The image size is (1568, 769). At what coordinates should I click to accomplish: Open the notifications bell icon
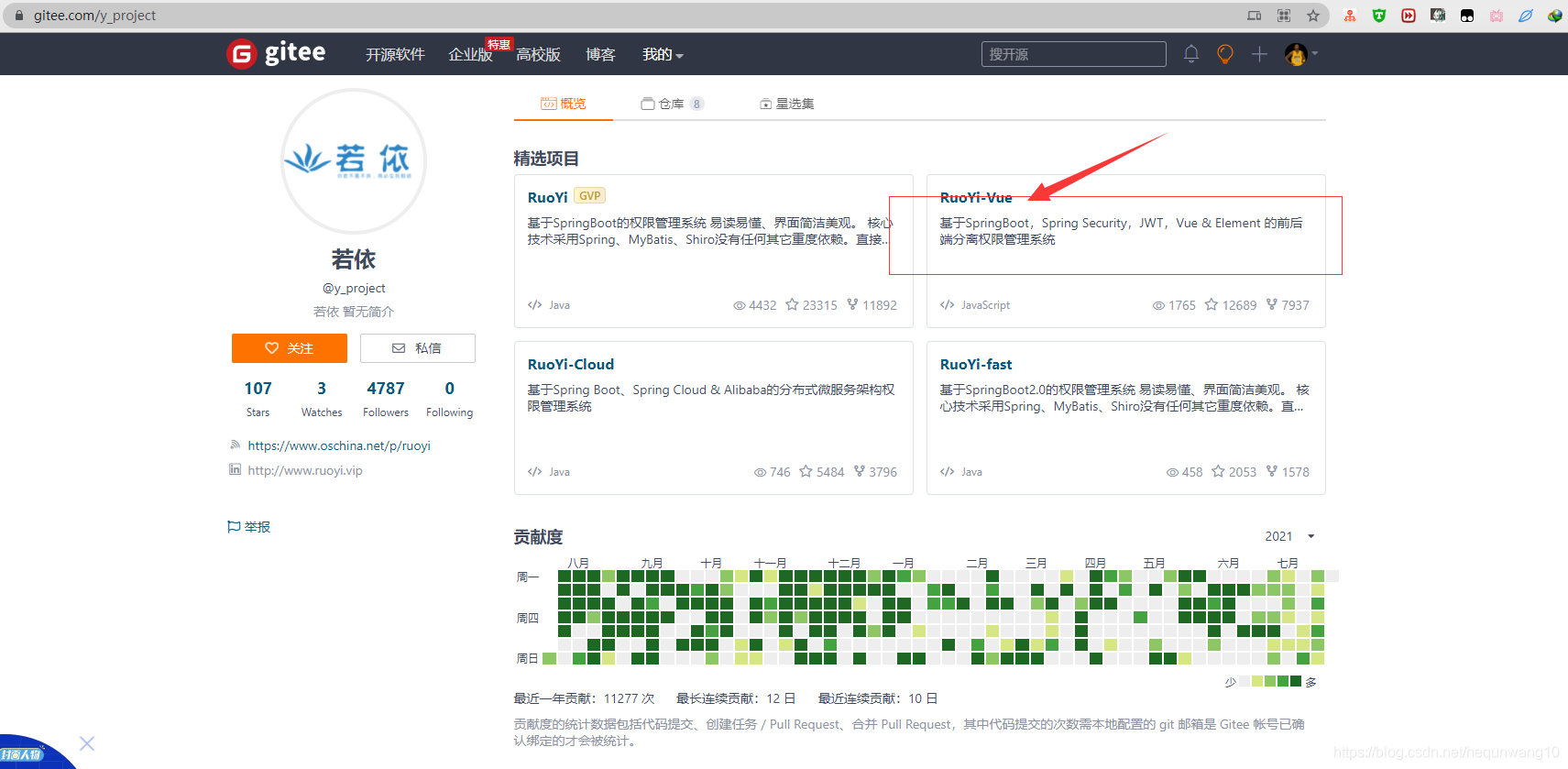(x=1191, y=54)
